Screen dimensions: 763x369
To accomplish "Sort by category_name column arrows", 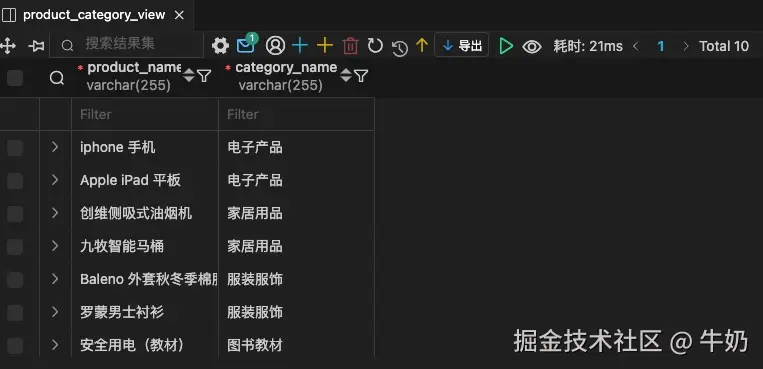I will tap(345, 75).
